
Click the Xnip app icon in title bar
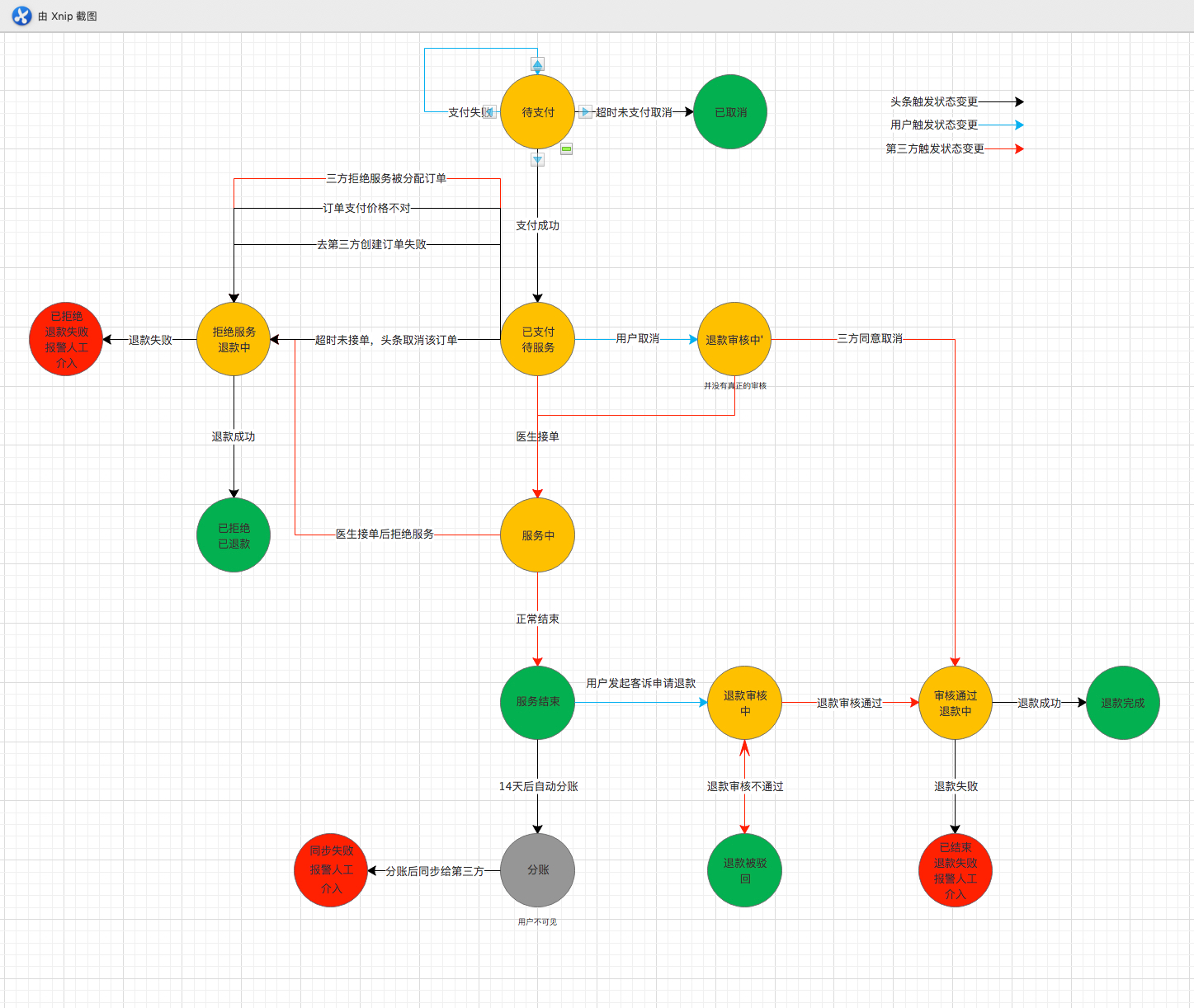[21, 16]
